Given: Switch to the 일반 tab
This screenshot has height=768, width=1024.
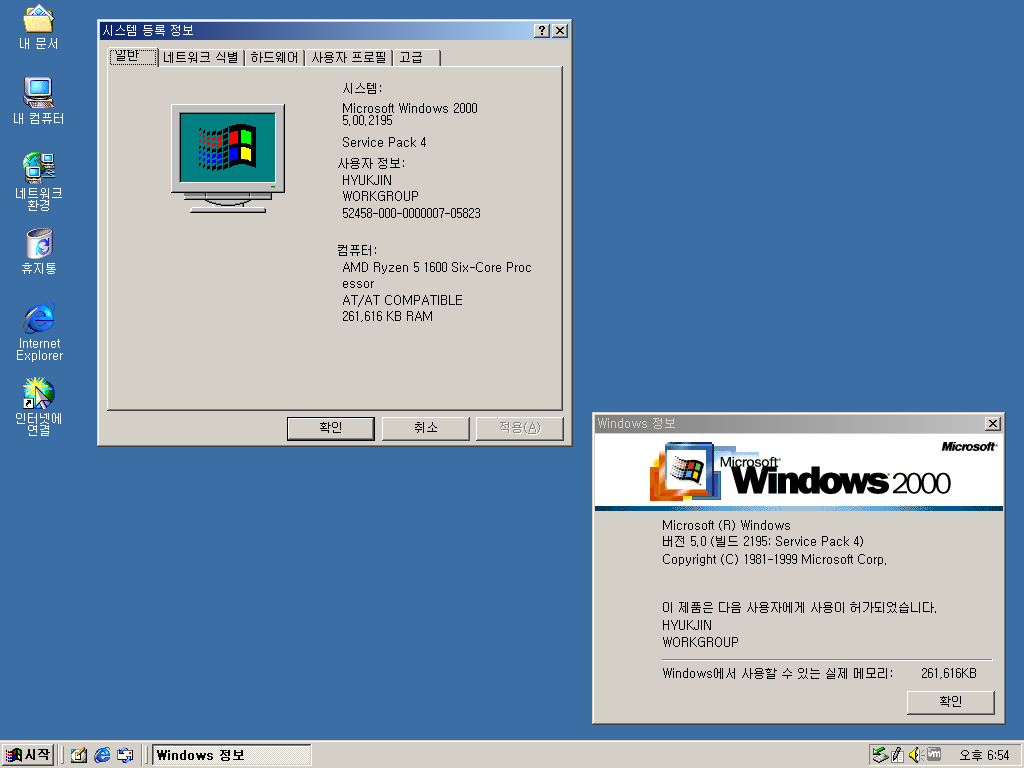Looking at the screenshot, I should [133, 57].
